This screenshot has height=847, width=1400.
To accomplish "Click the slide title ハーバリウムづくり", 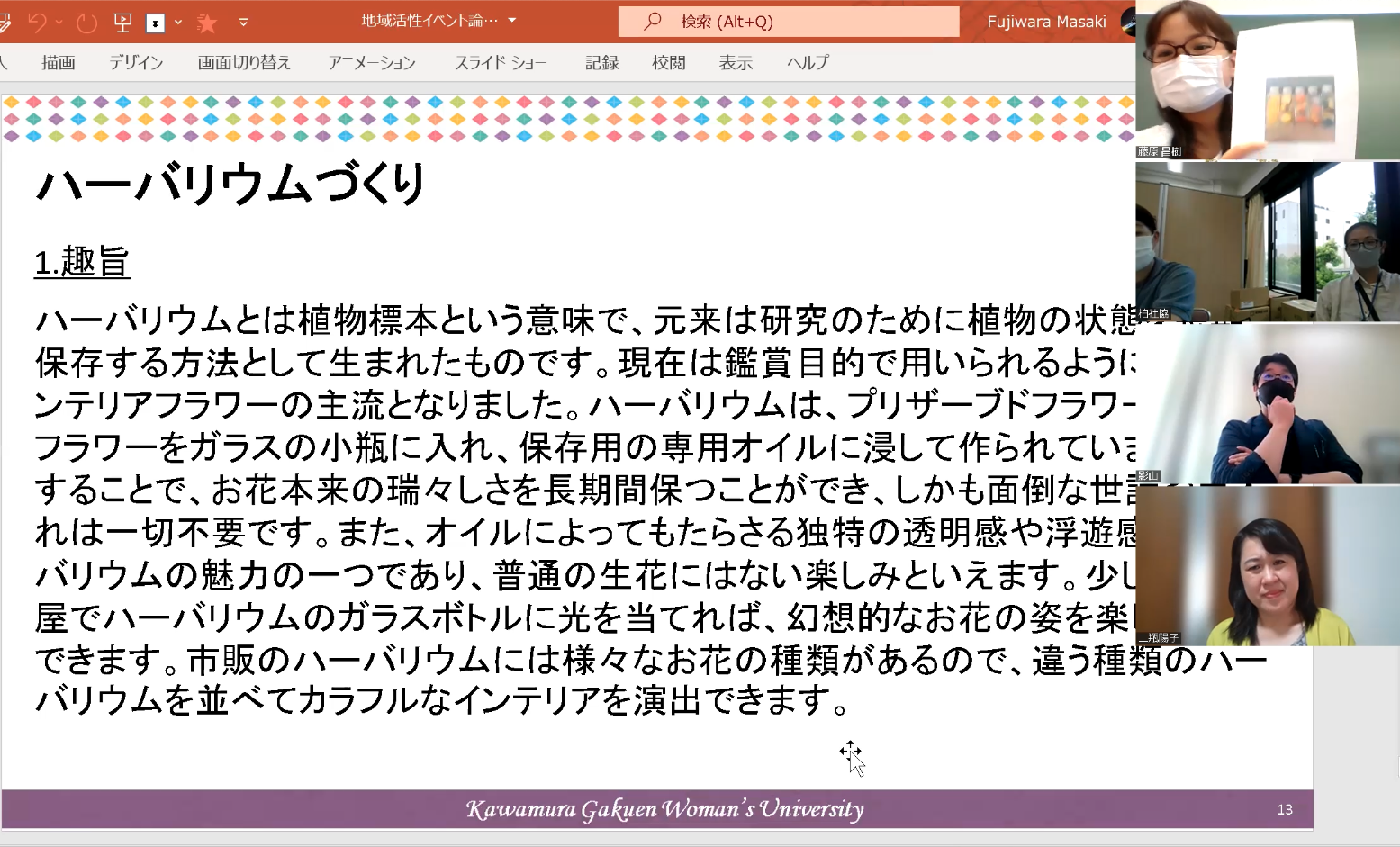I will pyautogui.click(x=230, y=185).
